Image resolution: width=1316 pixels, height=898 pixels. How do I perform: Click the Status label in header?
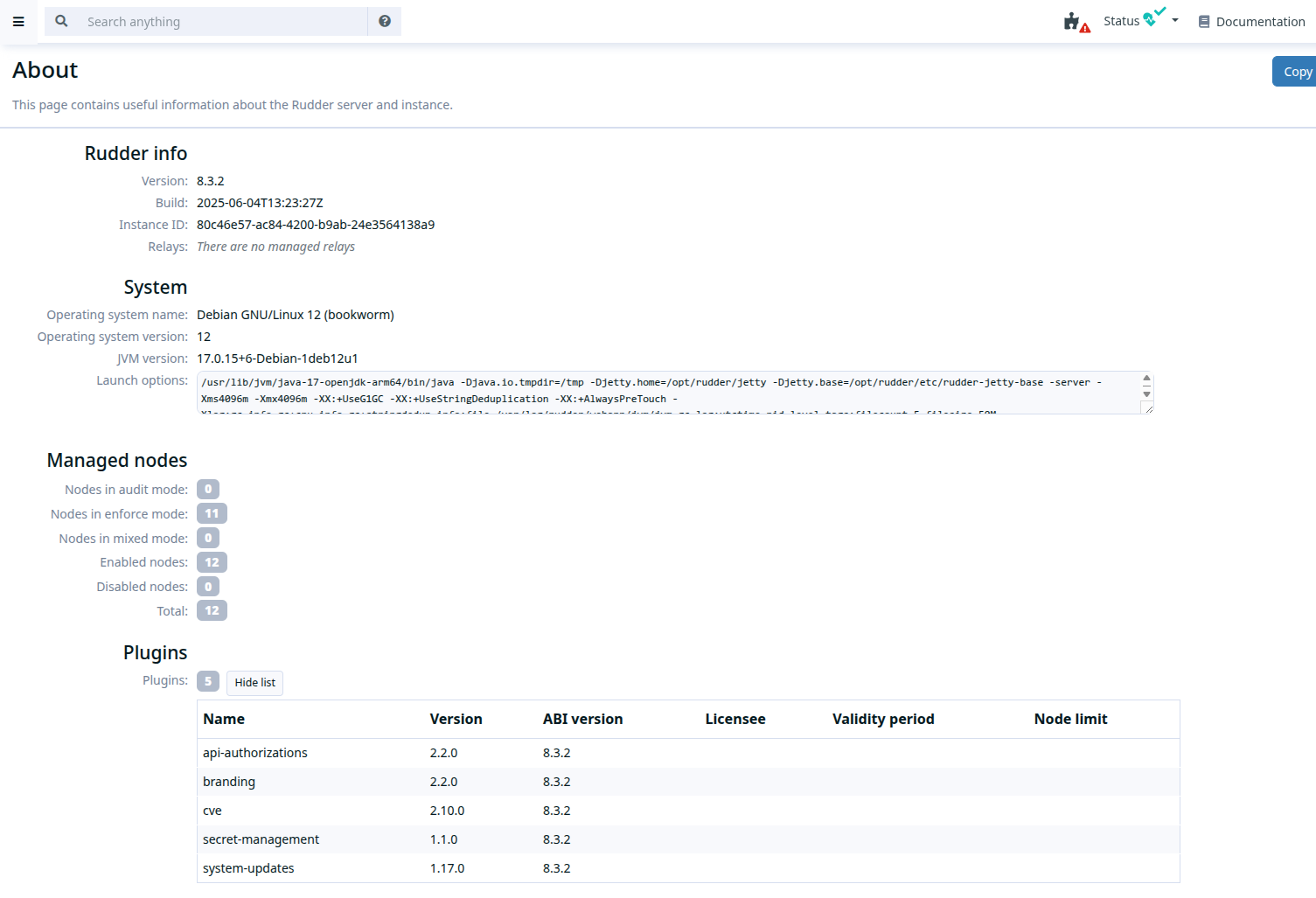(1121, 21)
